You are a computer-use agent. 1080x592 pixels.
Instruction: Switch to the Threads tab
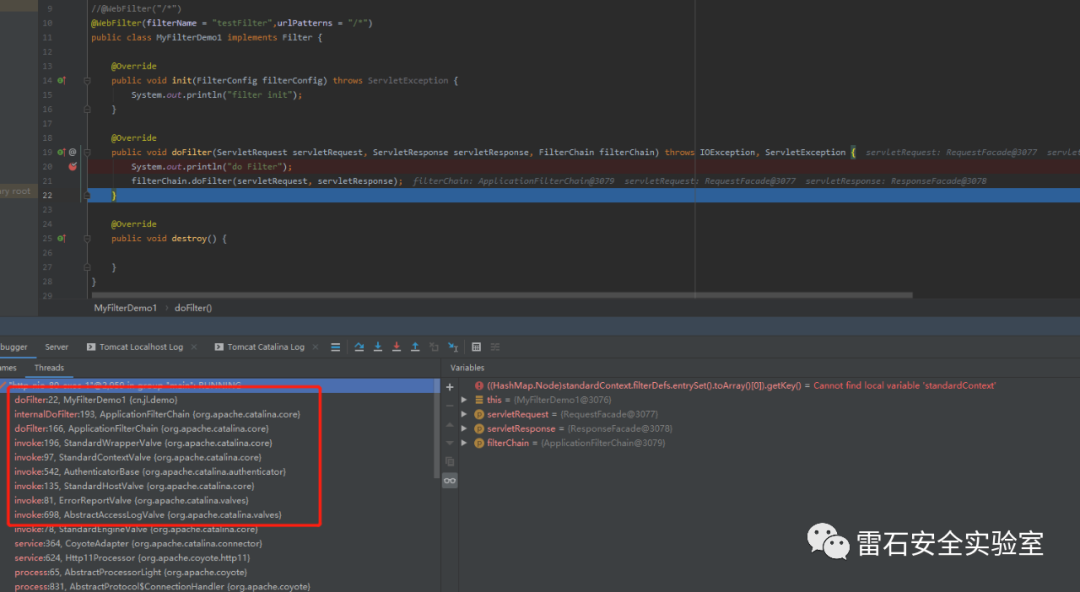49,368
